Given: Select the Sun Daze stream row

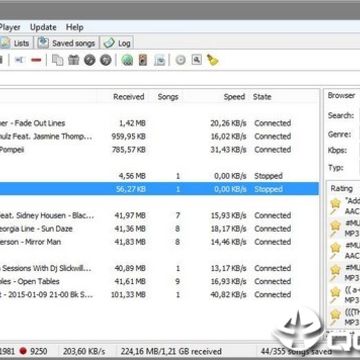Looking at the screenshot, I should click(159, 229).
